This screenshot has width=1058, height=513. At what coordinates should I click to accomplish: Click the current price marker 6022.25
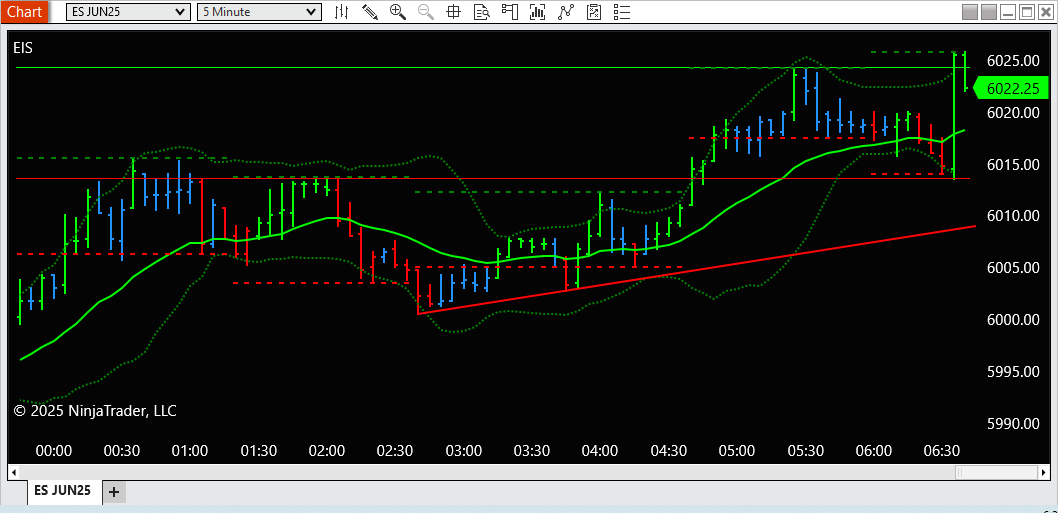point(1011,88)
